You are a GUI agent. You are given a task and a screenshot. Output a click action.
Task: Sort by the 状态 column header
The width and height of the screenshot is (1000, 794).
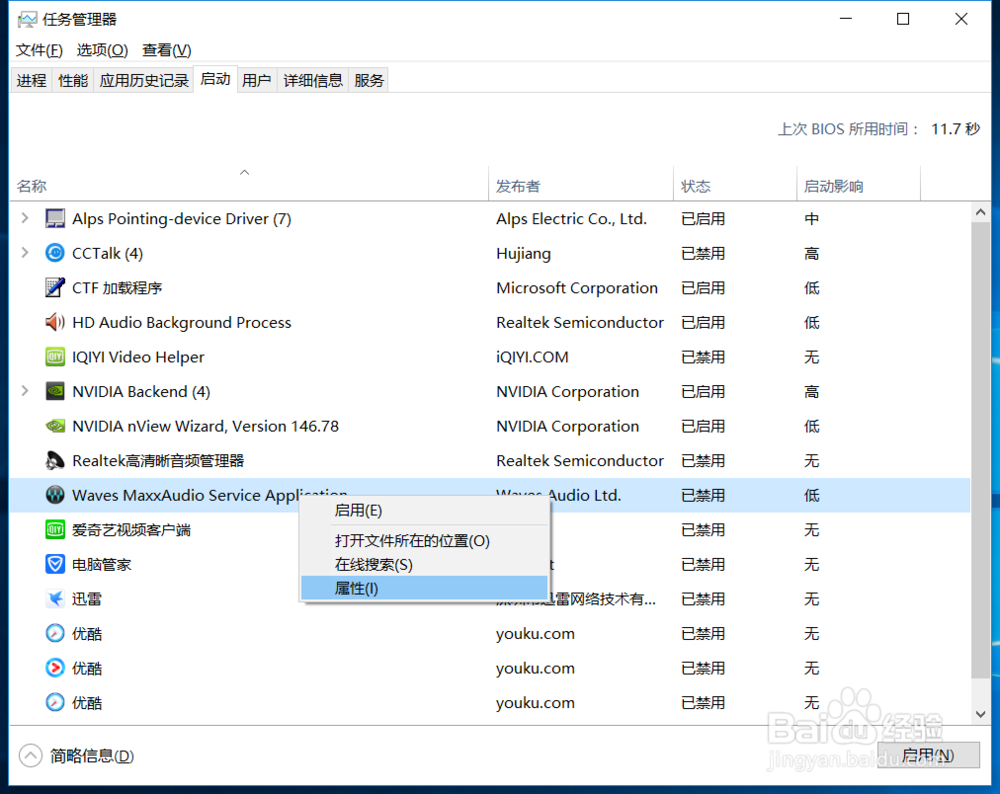pyautogui.click(x=735, y=186)
